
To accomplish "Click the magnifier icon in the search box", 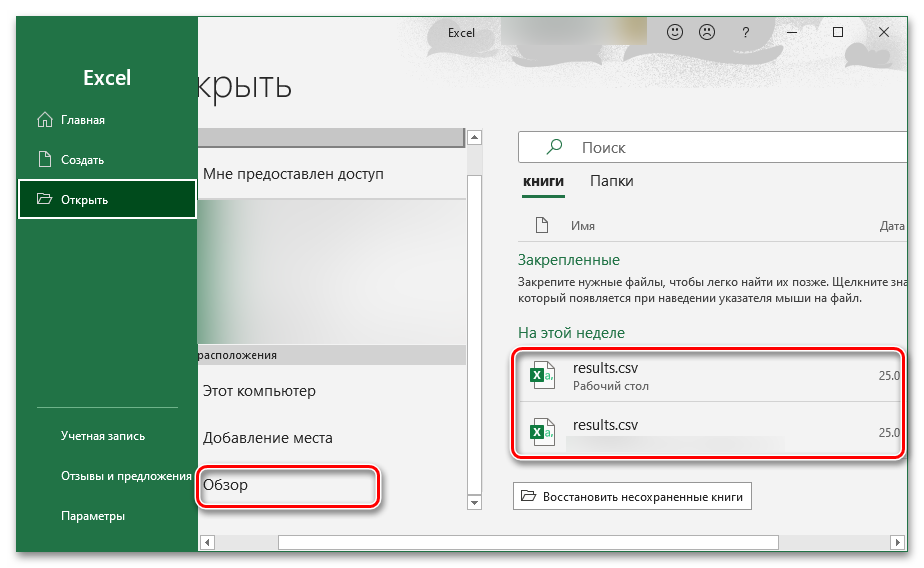I will [x=553, y=147].
